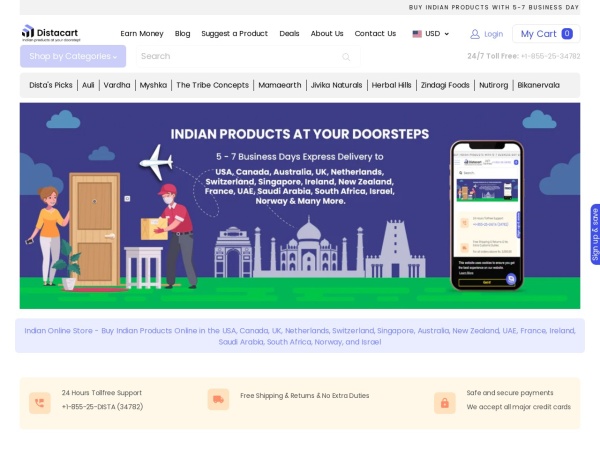Click the secure payments lock icon
Image resolution: width=600 pixels, height=450 pixels.
tap(444, 403)
